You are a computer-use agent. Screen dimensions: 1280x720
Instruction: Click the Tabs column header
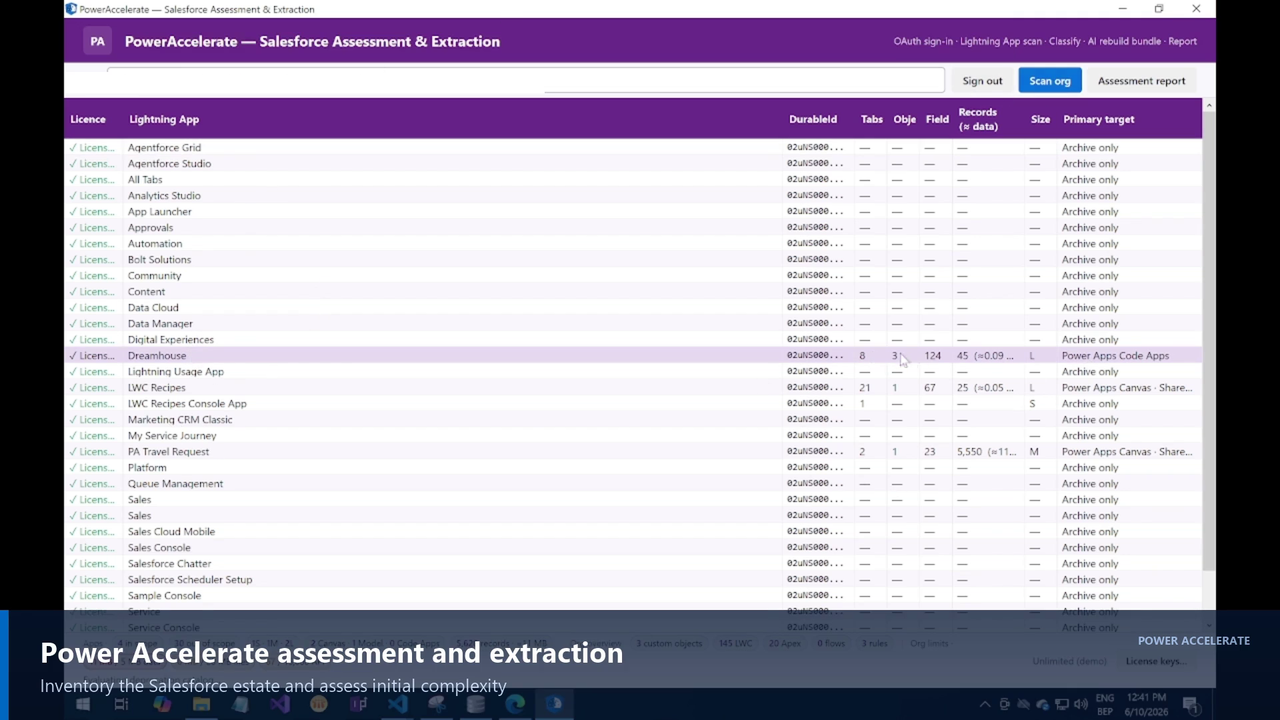tap(872, 119)
